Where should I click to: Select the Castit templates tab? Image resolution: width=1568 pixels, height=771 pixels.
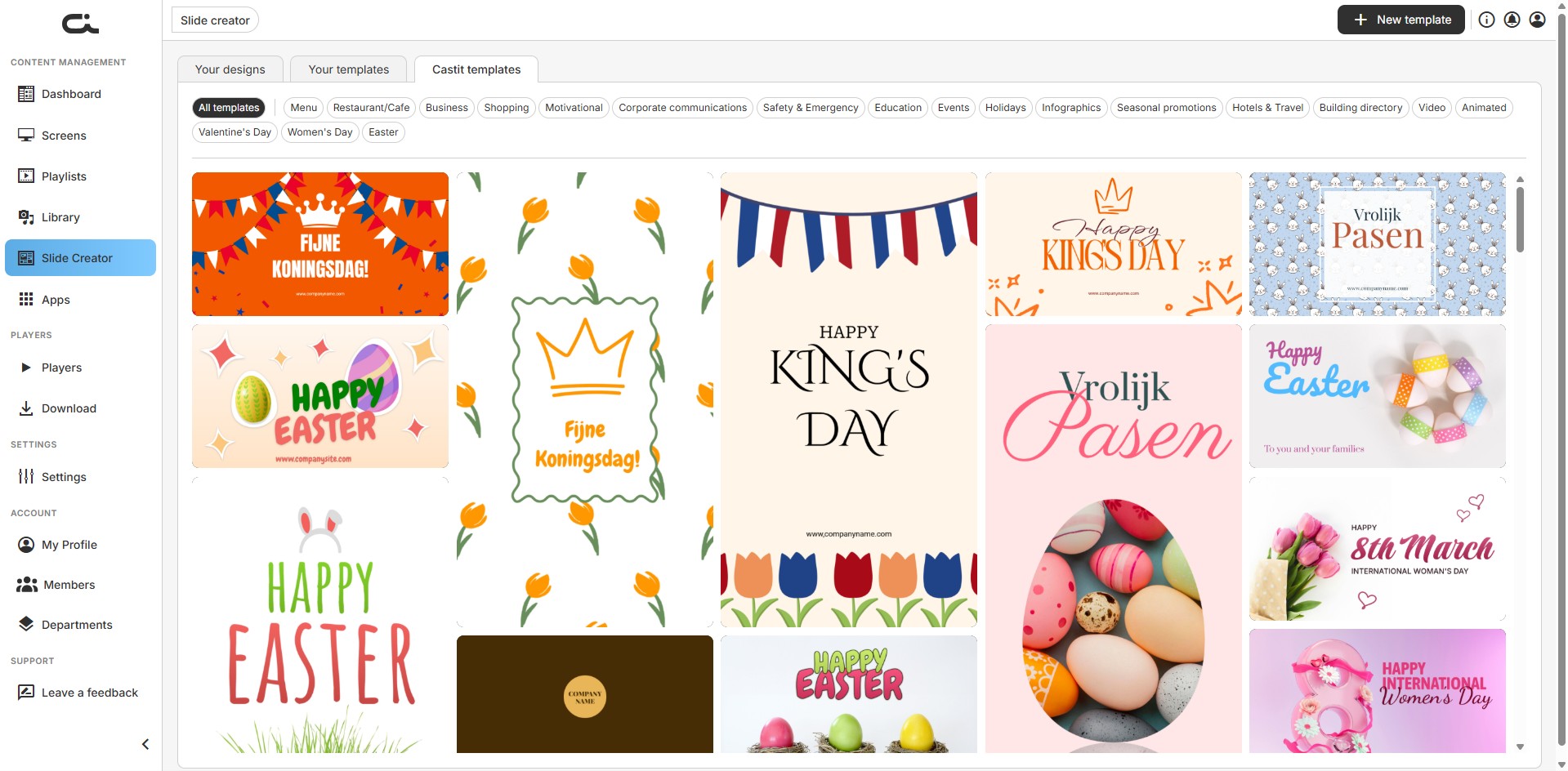tap(476, 69)
